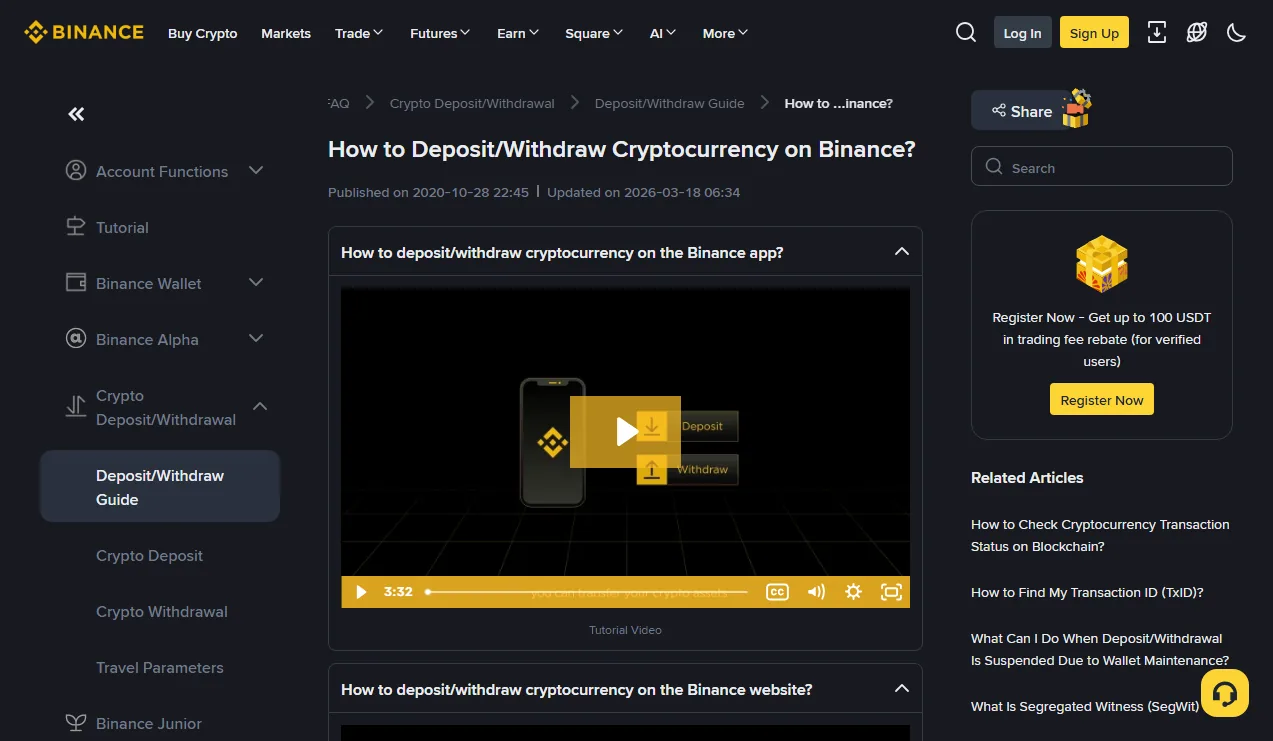Mute the video volume
The height and width of the screenshot is (741, 1273).
(x=816, y=592)
